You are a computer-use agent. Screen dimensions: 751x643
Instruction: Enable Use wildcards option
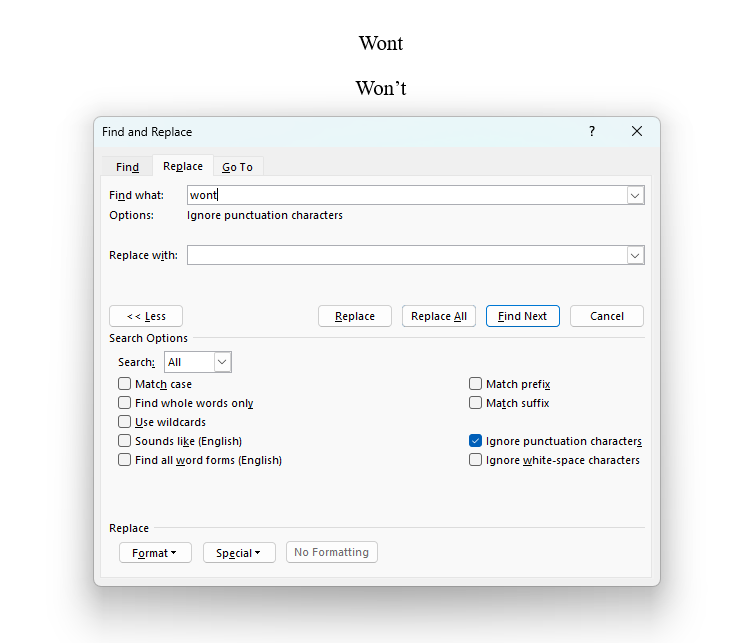coord(125,422)
